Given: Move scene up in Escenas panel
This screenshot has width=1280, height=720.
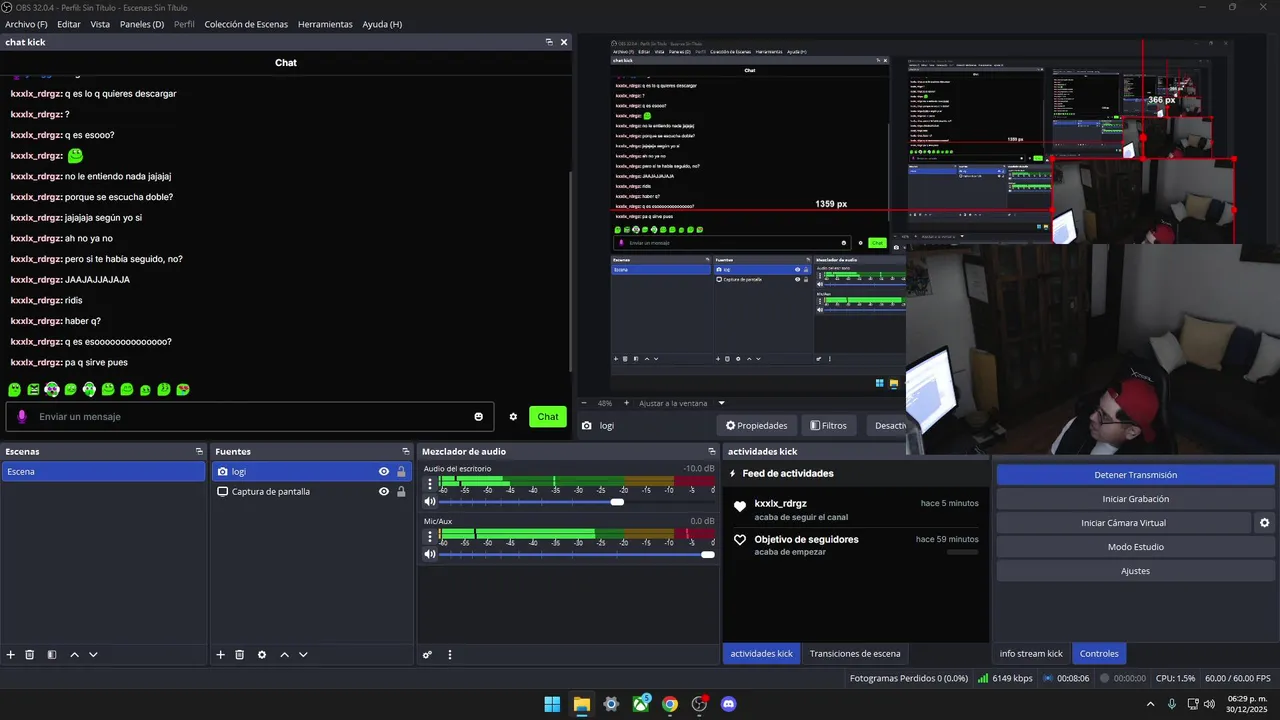Looking at the screenshot, I should click(74, 655).
